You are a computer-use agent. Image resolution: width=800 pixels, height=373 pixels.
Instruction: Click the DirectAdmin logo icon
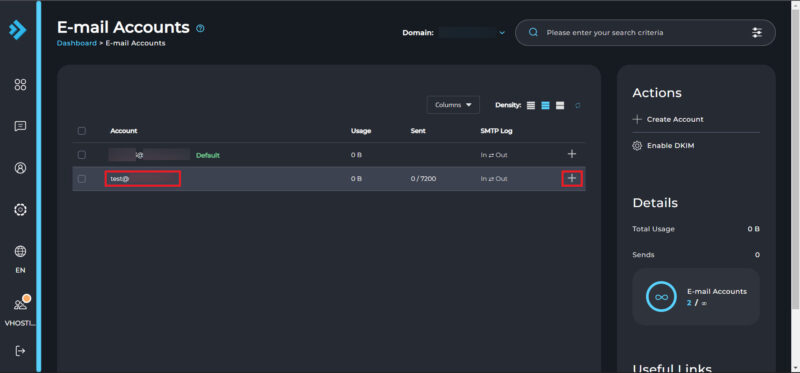[17, 31]
